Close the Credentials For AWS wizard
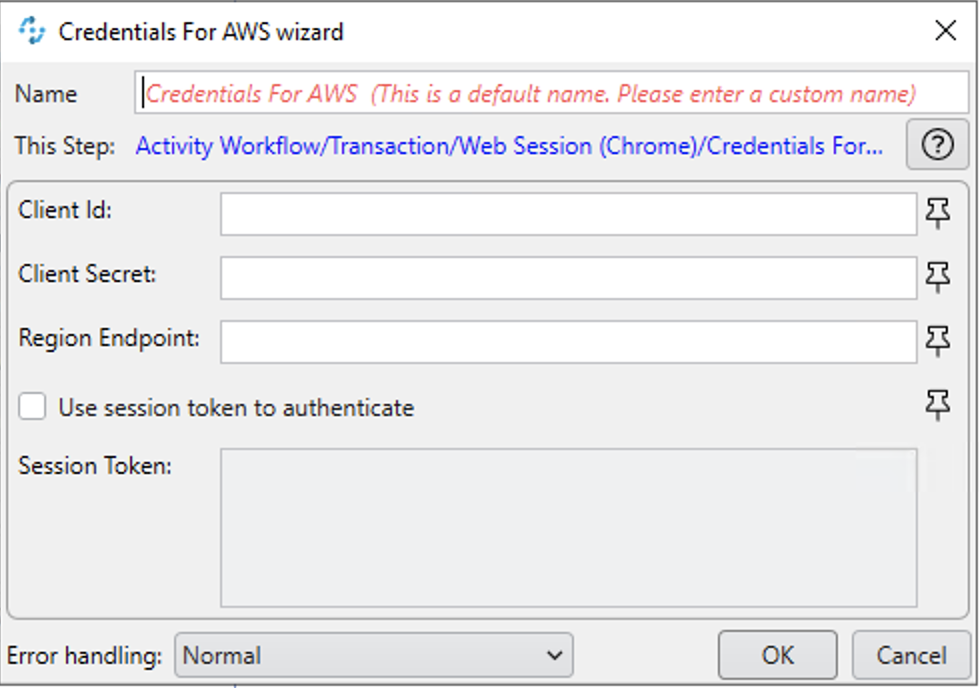Image resolution: width=980 pixels, height=688 pixels. (x=945, y=31)
